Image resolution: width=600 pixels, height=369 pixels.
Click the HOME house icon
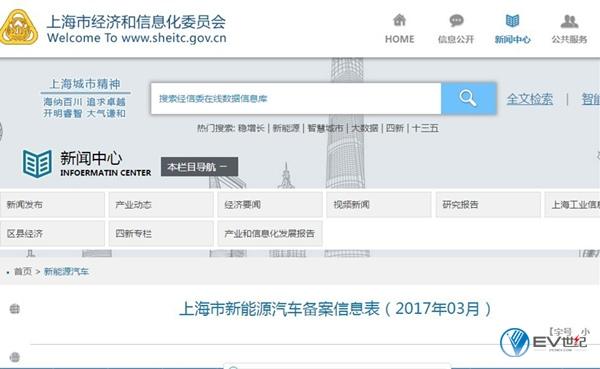(x=399, y=20)
